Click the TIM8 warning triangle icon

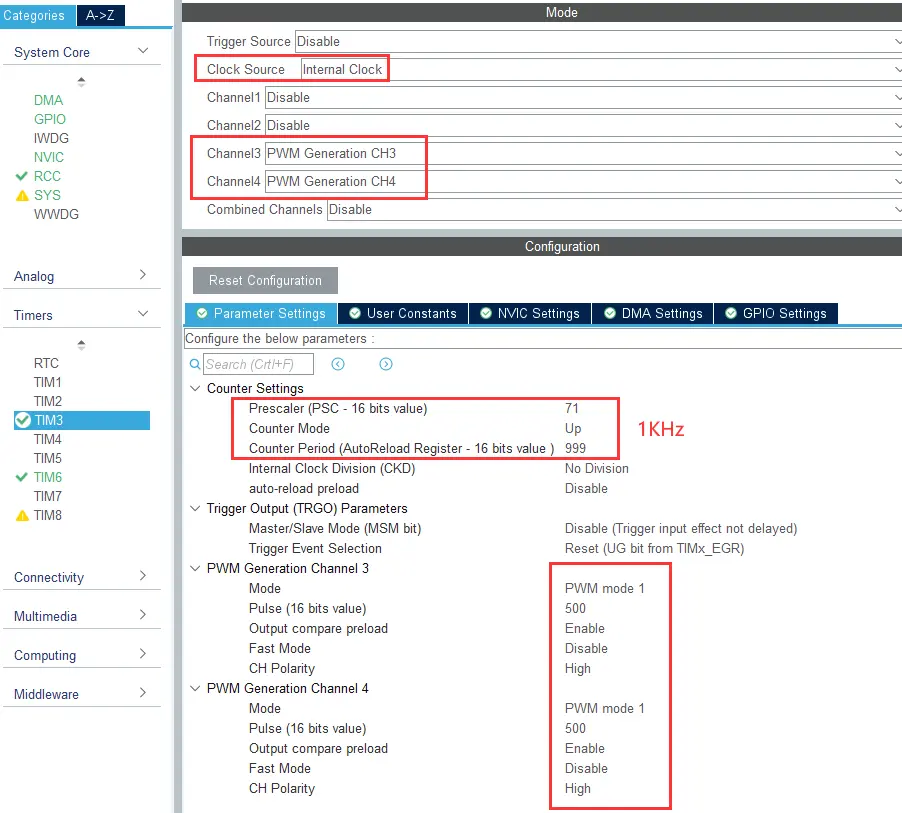coord(22,516)
